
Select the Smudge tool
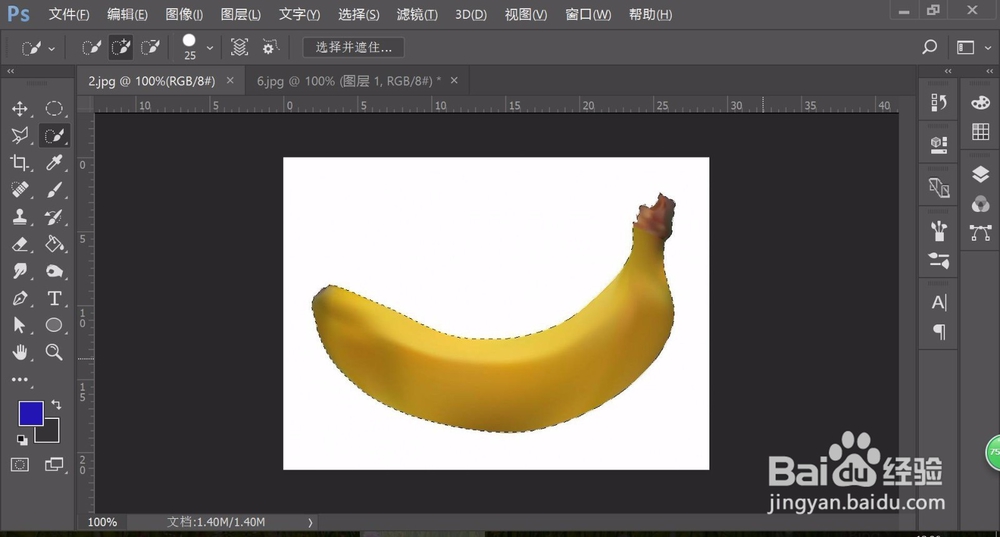[x=20, y=271]
